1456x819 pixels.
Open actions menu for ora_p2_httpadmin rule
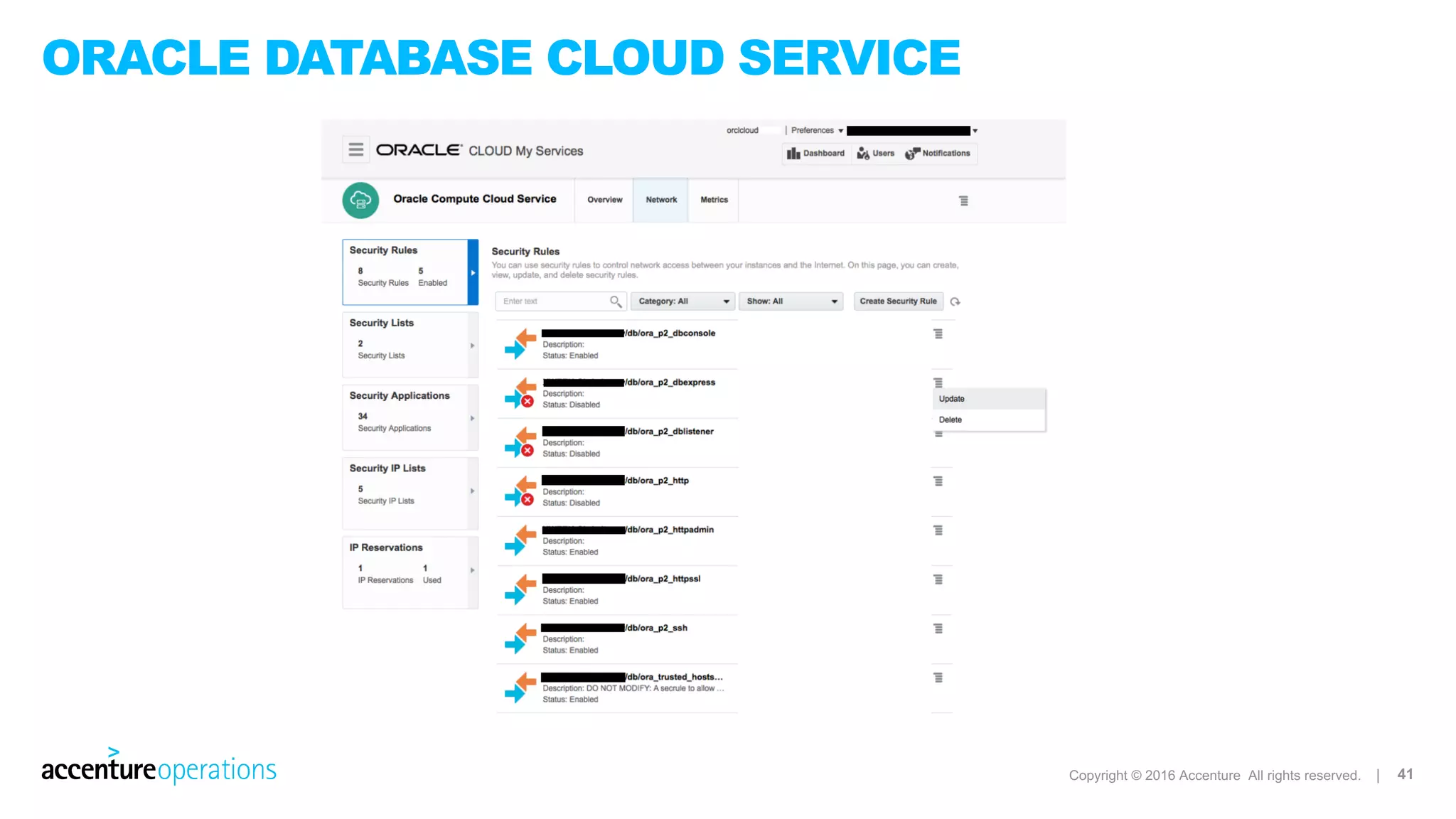pyautogui.click(x=938, y=530)
